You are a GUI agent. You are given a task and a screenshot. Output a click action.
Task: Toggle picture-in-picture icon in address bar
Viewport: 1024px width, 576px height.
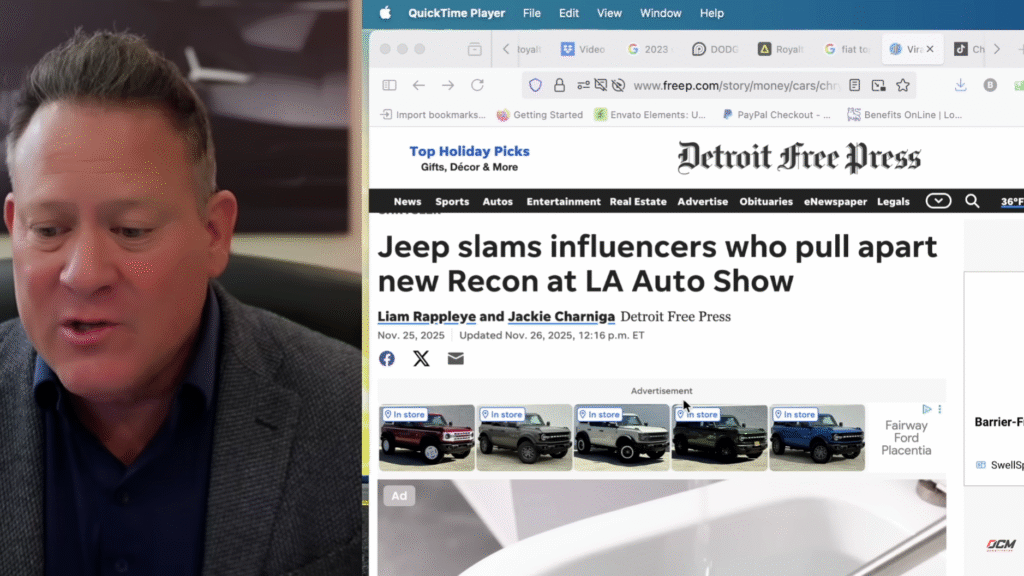click(878, 86)
